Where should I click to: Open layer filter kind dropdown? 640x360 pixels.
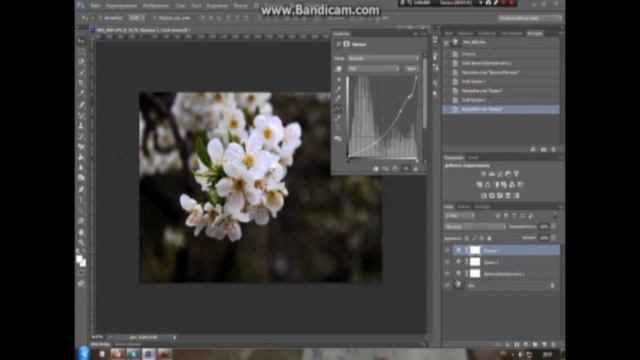[460, 216]
